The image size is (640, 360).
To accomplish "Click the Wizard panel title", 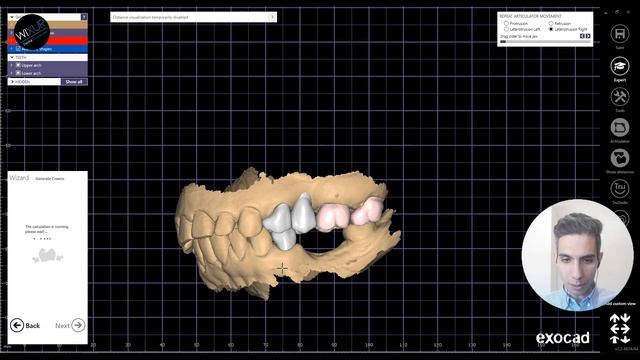I will pos(19,178).
